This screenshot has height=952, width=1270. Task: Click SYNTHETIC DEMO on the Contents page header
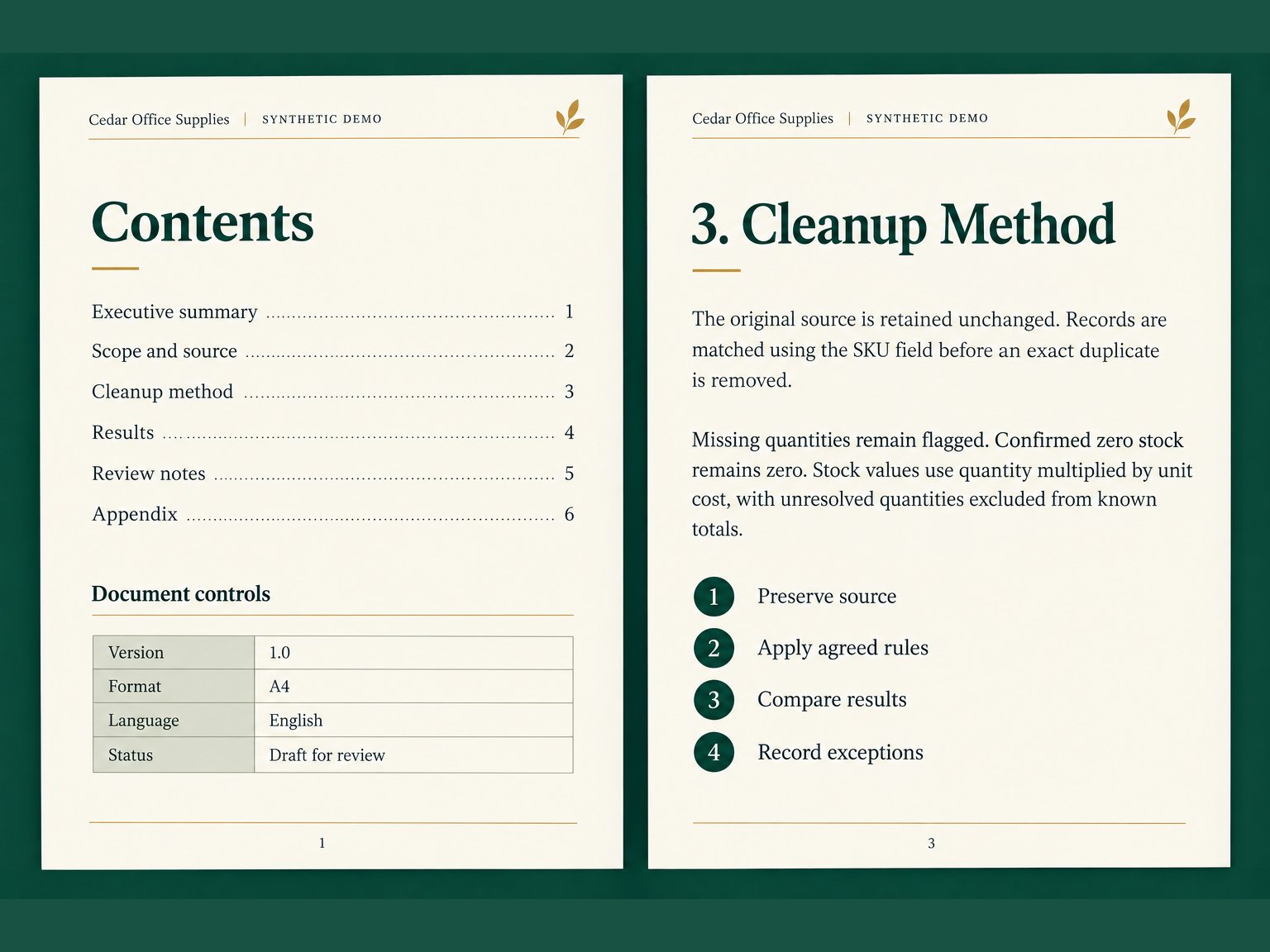(322, 119)
